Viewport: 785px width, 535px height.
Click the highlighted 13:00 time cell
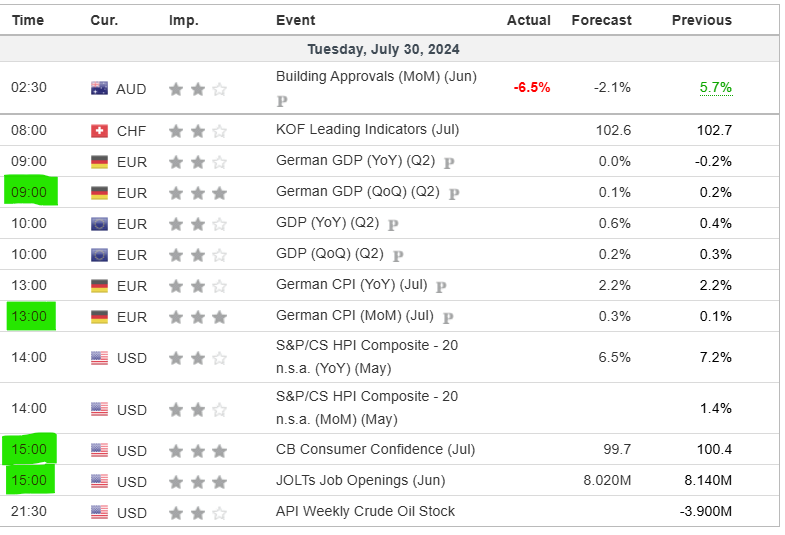coord(28,317)
